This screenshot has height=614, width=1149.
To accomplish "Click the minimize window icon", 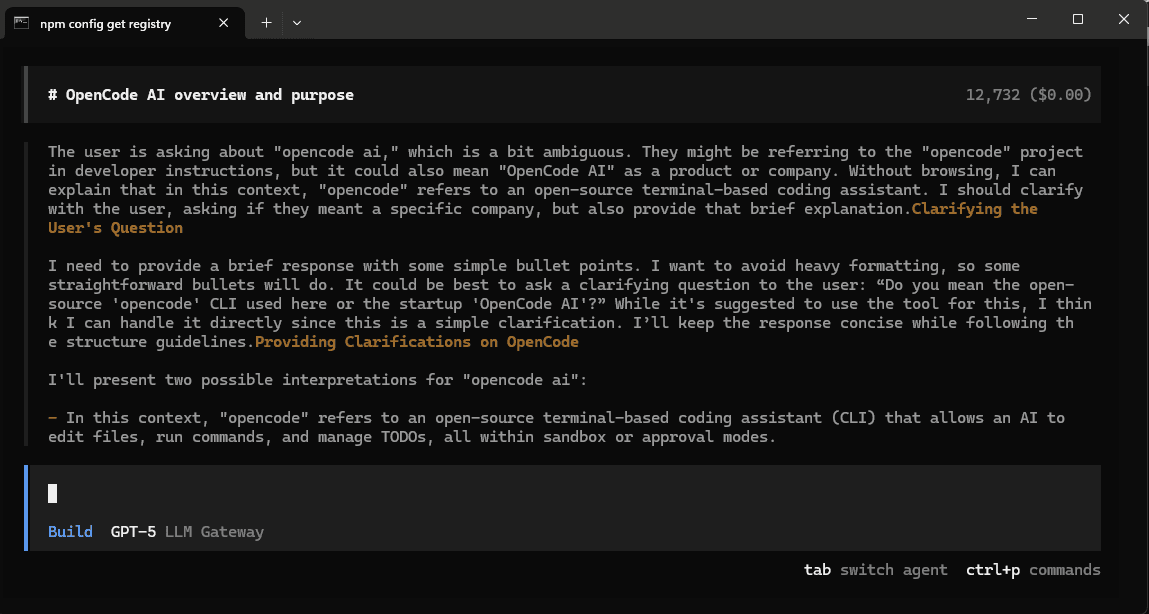I will [x=1031, y=19].
